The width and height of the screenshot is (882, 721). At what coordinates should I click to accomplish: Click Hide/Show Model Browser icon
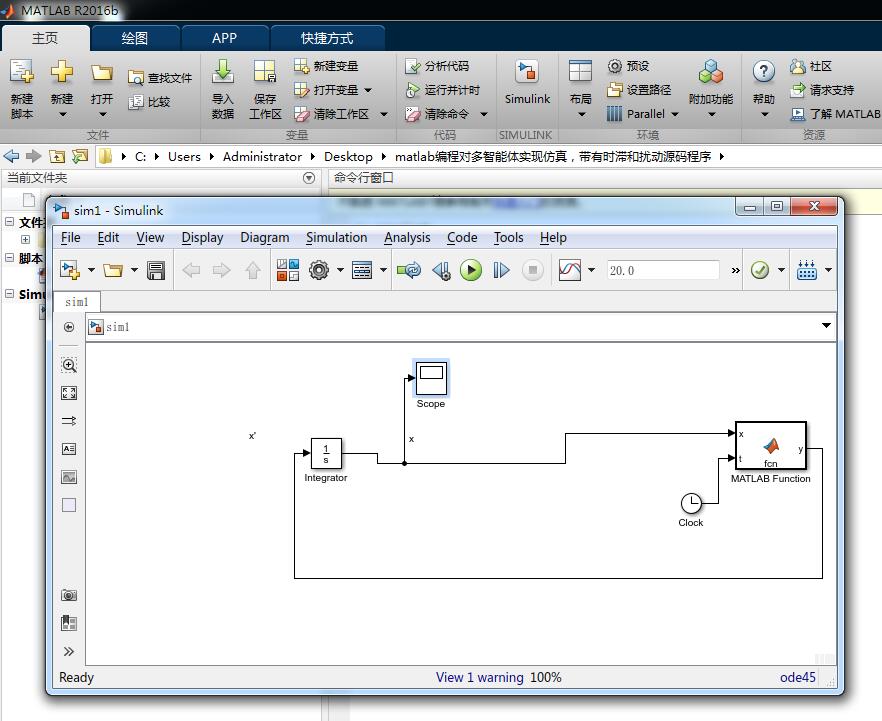[x=69, y=623]
